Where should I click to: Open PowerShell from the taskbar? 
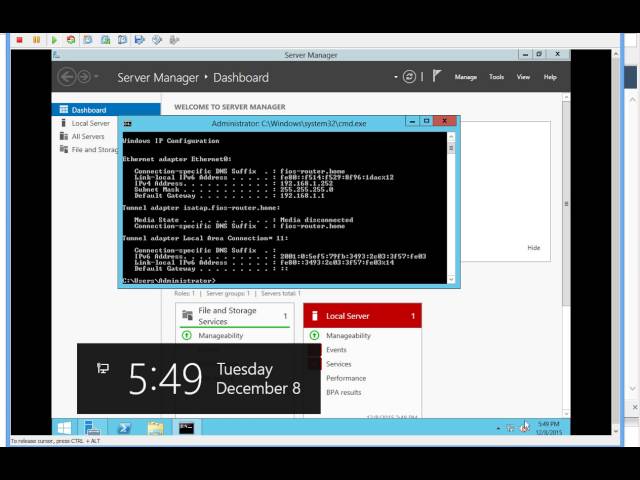click(x=124, y=428)
